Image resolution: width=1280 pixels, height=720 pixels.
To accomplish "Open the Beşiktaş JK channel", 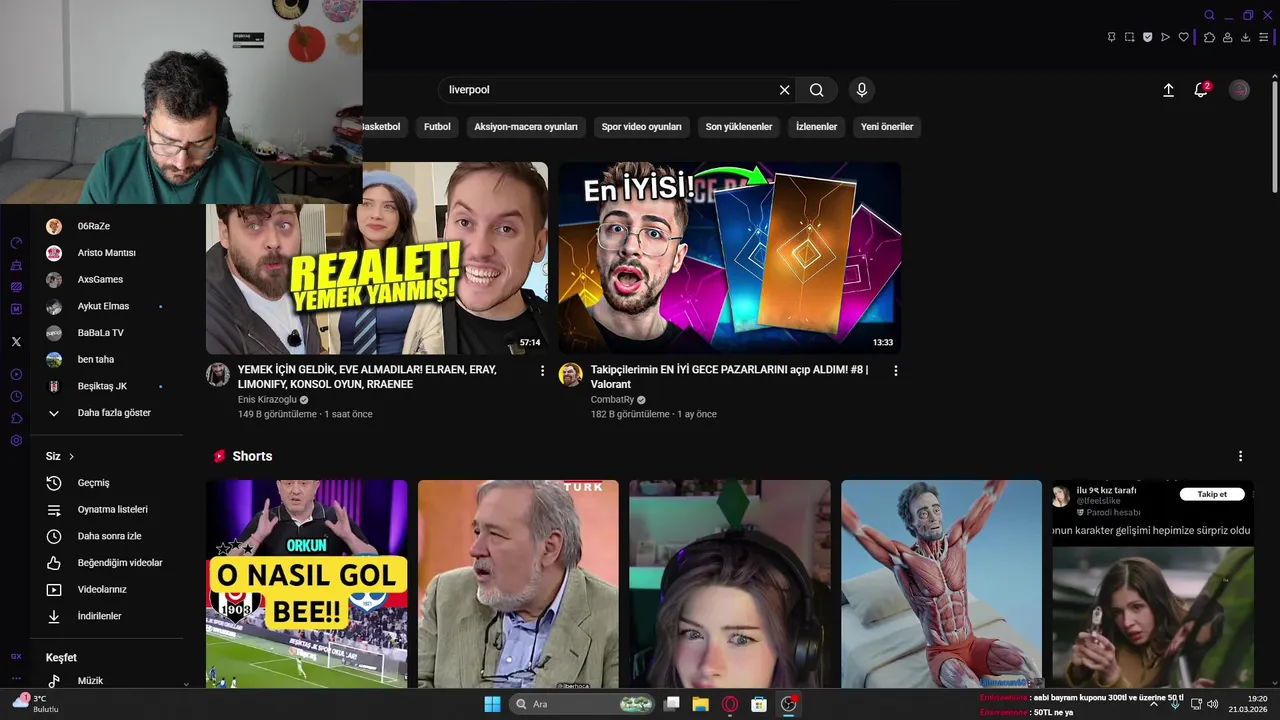I will tap(107, 386).
